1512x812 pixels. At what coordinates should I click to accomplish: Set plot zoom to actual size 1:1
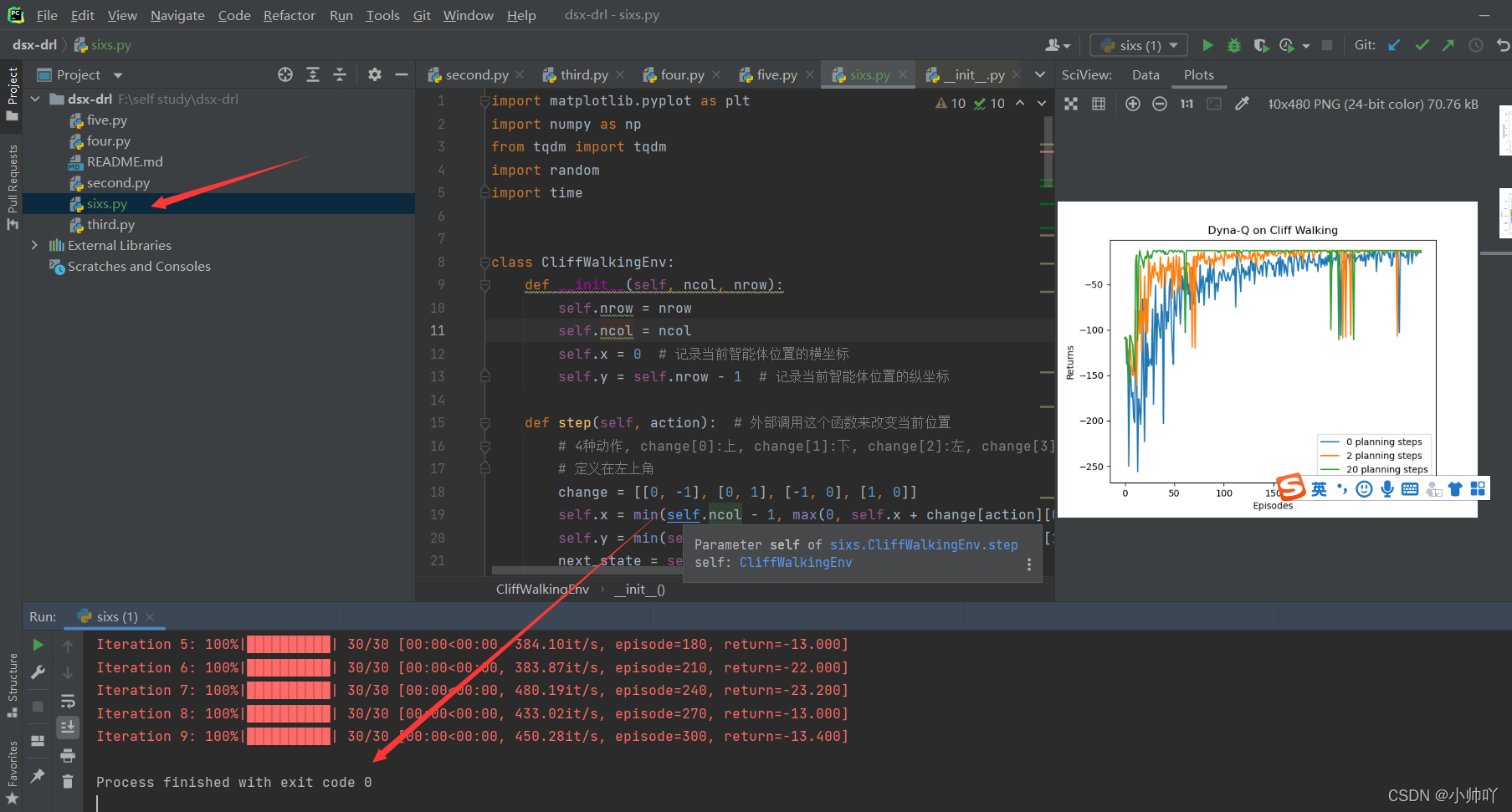pyautogui.click(x=1187, y=104)
